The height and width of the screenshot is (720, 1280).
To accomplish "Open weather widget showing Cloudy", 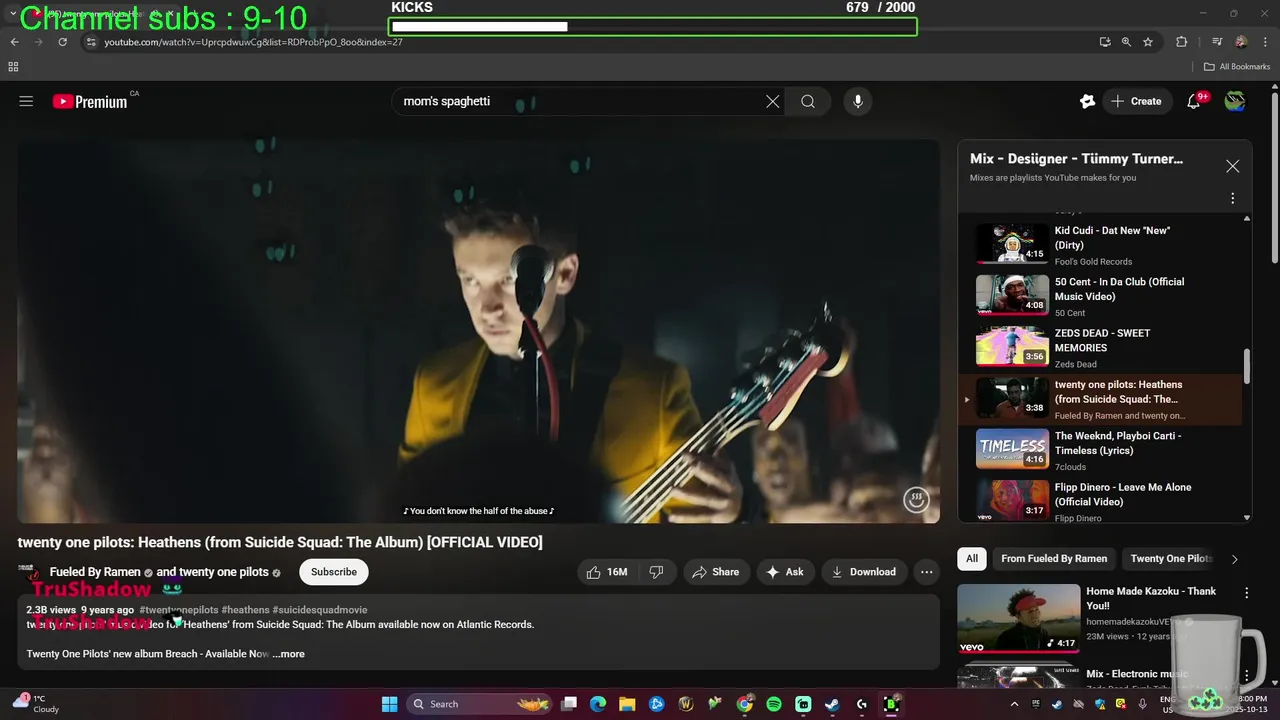I will [x=36, y=704].
